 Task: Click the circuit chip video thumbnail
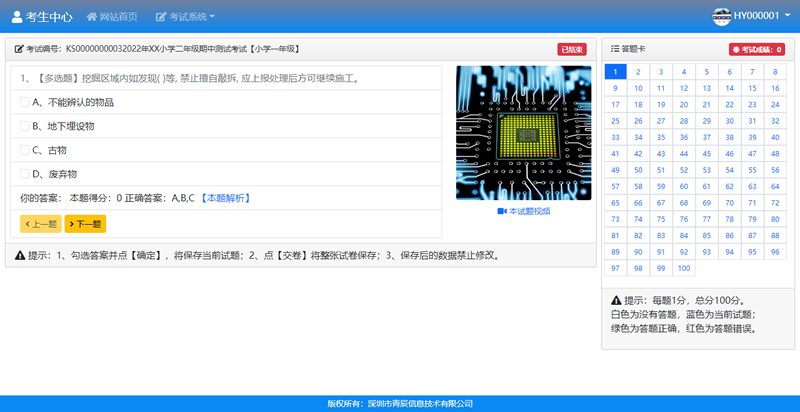[x=523, y=133]
